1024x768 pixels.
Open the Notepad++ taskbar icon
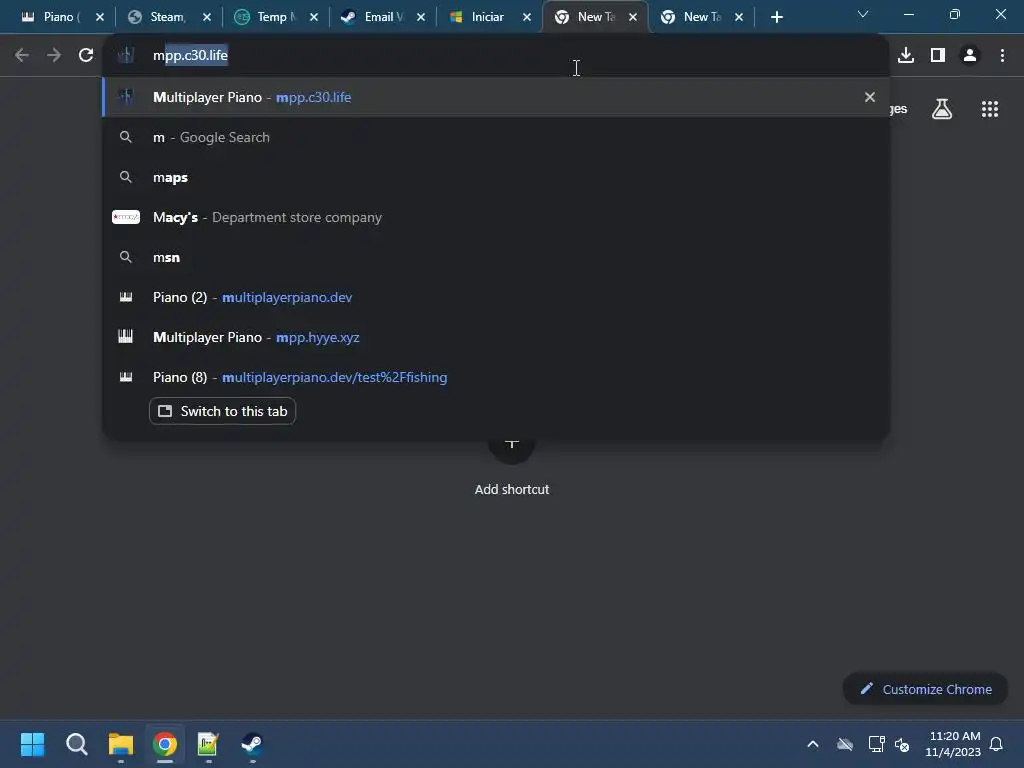point(208,744)
